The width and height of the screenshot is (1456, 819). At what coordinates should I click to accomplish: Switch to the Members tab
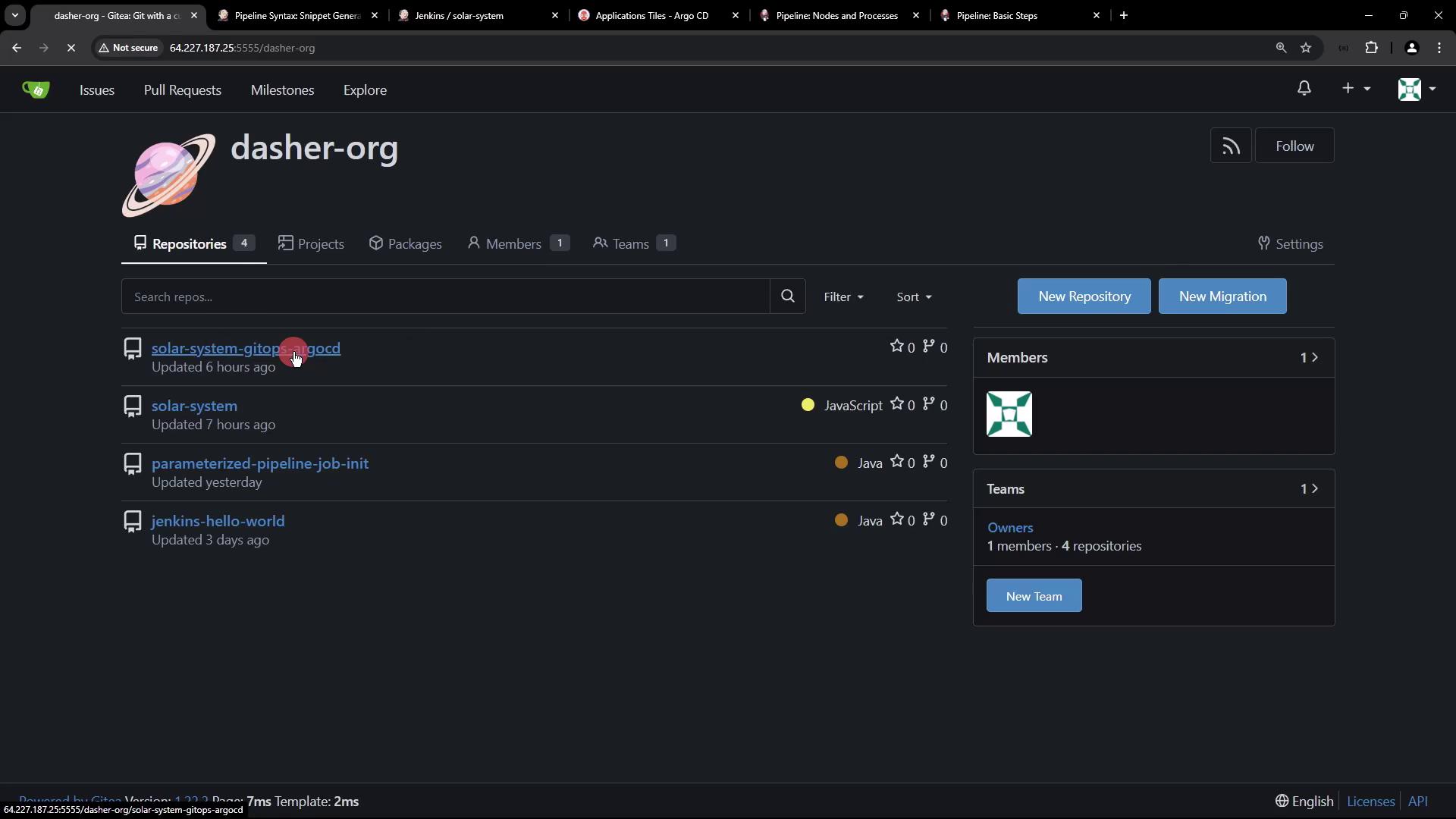pos(518,243)
